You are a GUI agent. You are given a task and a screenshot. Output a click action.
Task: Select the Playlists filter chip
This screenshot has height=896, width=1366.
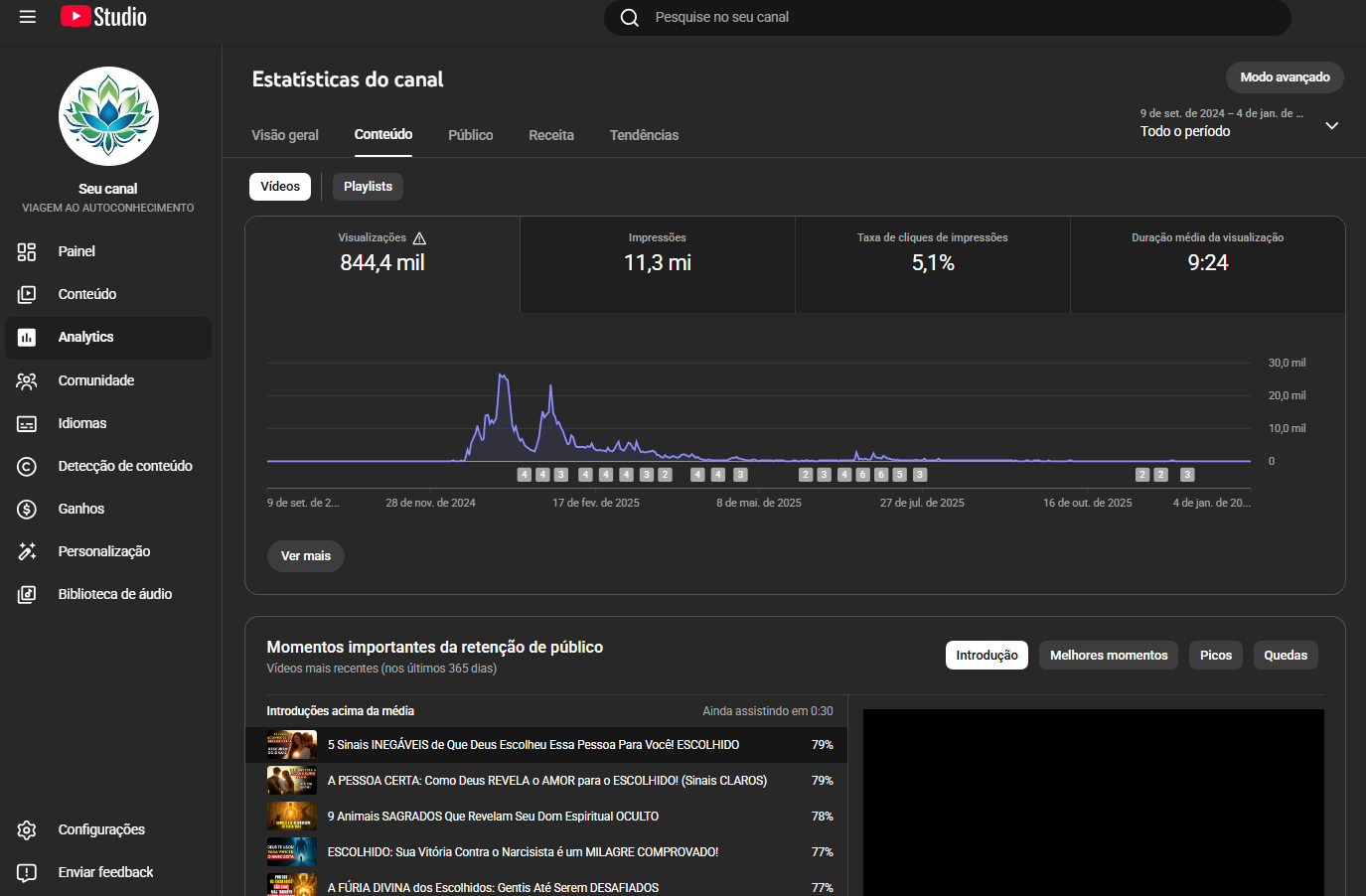pyautogui.click(x=368, y=187)
